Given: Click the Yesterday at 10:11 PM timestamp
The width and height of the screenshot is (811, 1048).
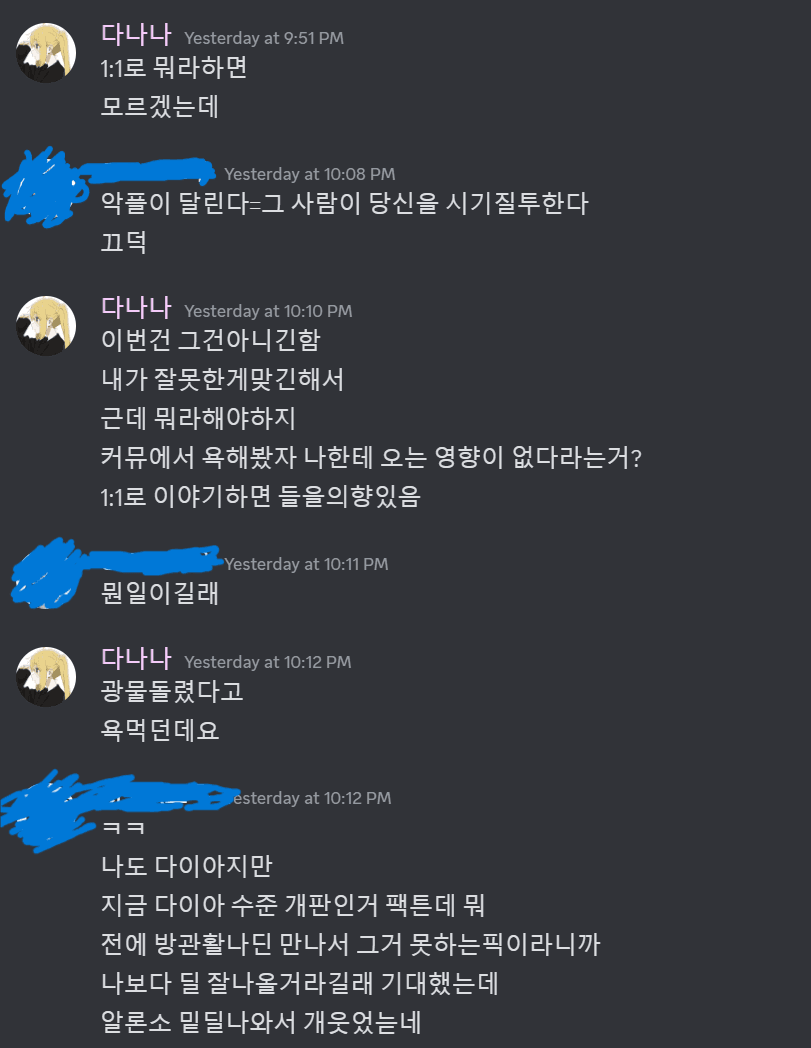Looking at the screenshot, I should click(306, 565).
